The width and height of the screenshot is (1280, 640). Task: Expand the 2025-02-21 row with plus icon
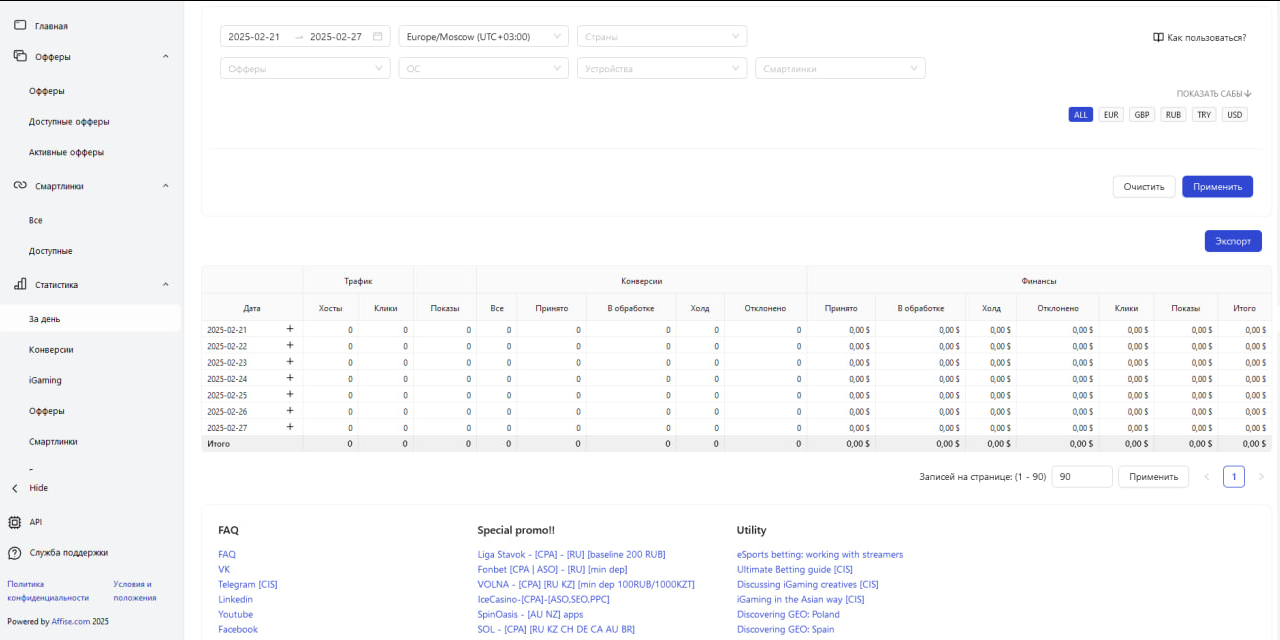pos(290,329)
